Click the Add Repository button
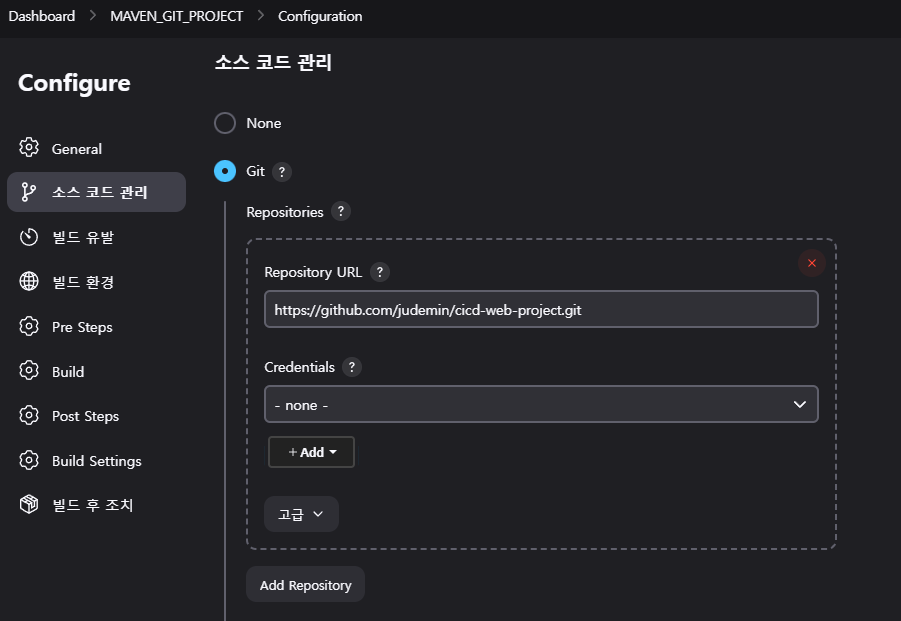The image size is (901, 621). [x=305, y=585]
